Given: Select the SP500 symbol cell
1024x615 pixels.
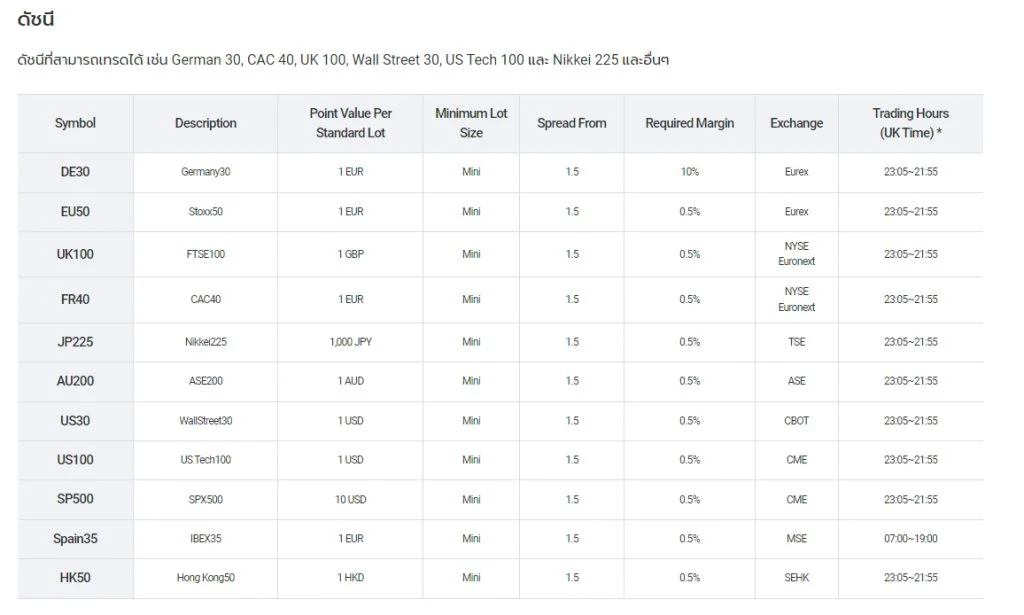Looking at the screenshot, I should tap(75, 499).
